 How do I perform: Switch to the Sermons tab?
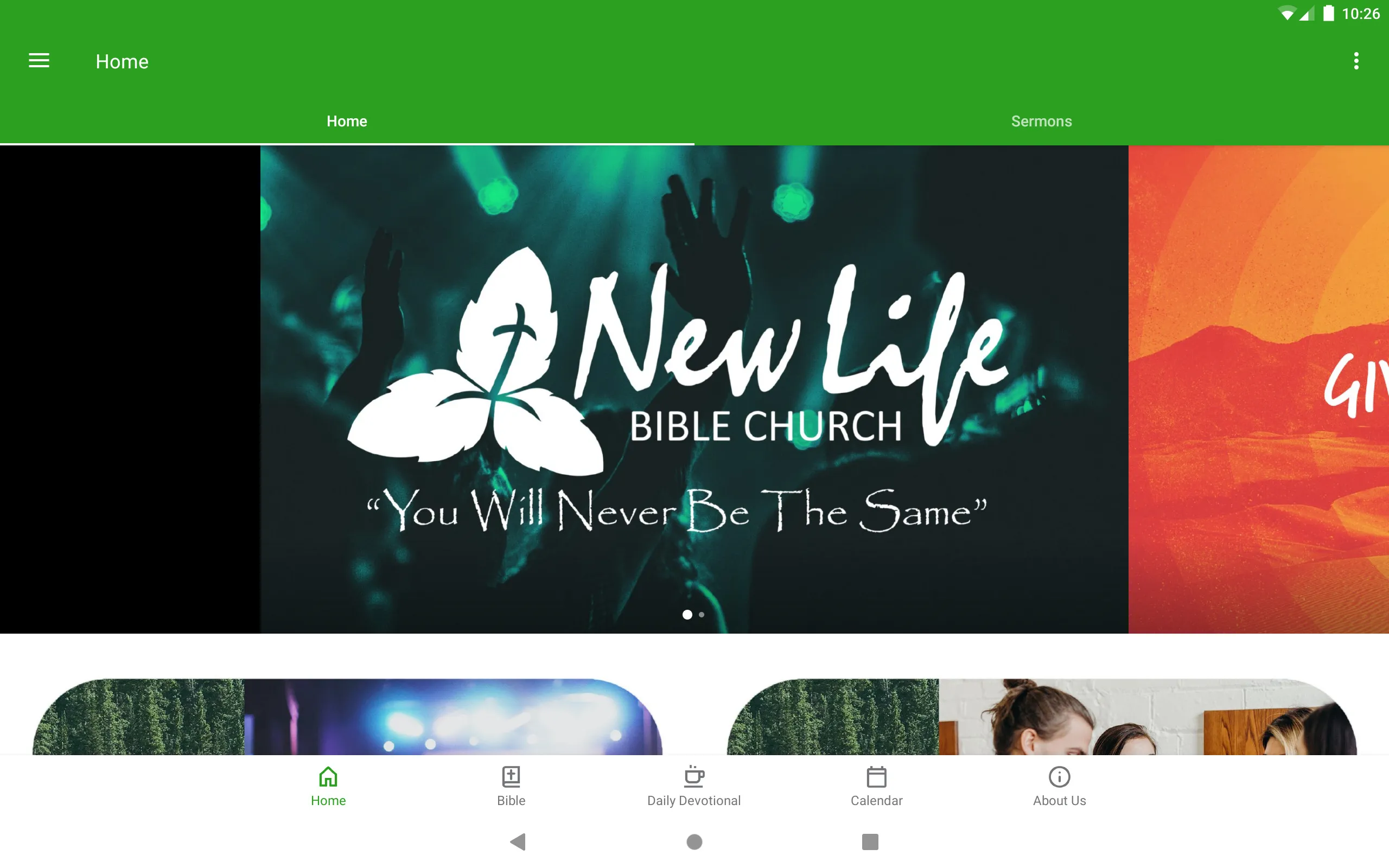click(x=1041, y=120)
